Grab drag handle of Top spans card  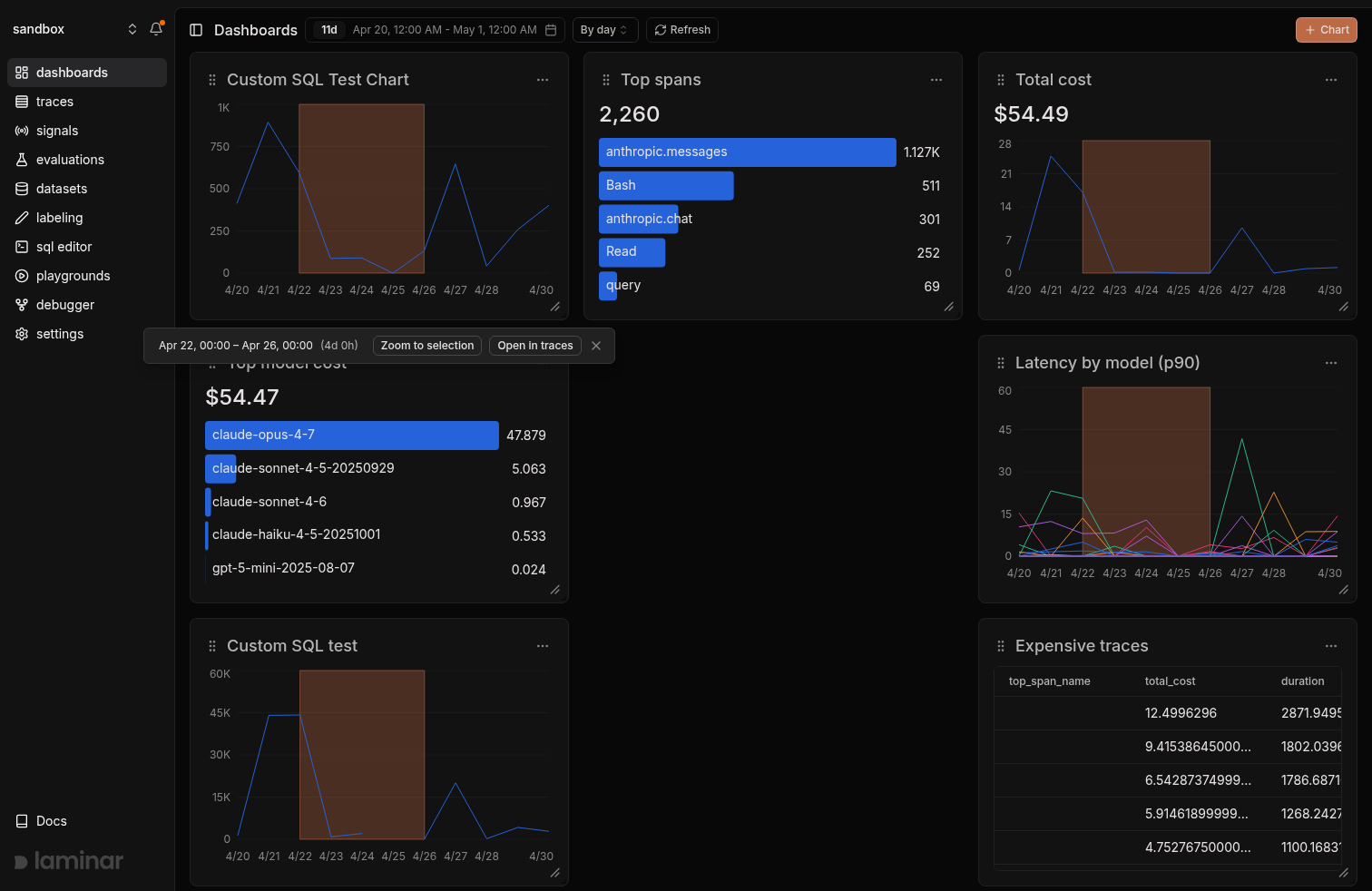pos(606,80)
